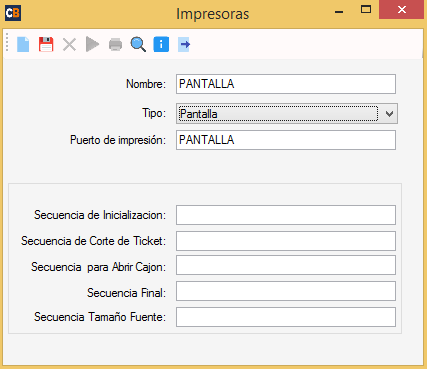Select the Tipo combo box showing Pantalla
The width and height of the screenshot is (427, 369).
[x=287, y=114]
